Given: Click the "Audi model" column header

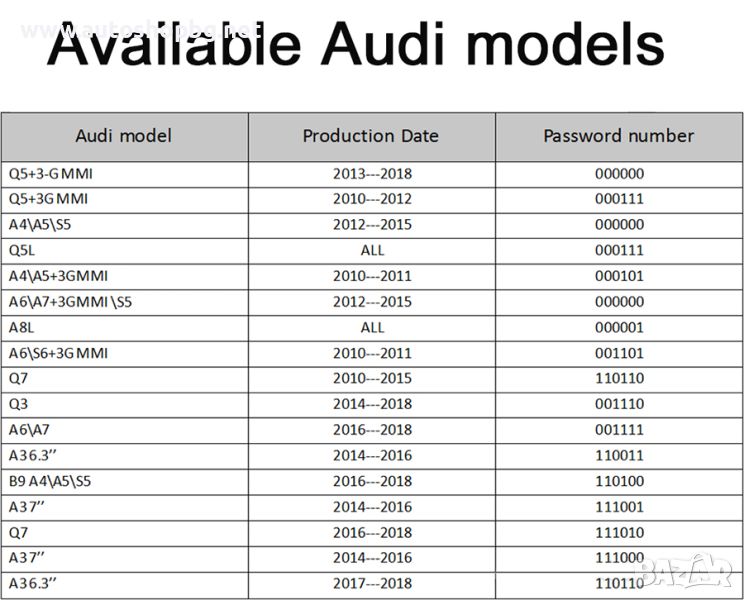Looking at the screenshot, I should tap(123, 136).
